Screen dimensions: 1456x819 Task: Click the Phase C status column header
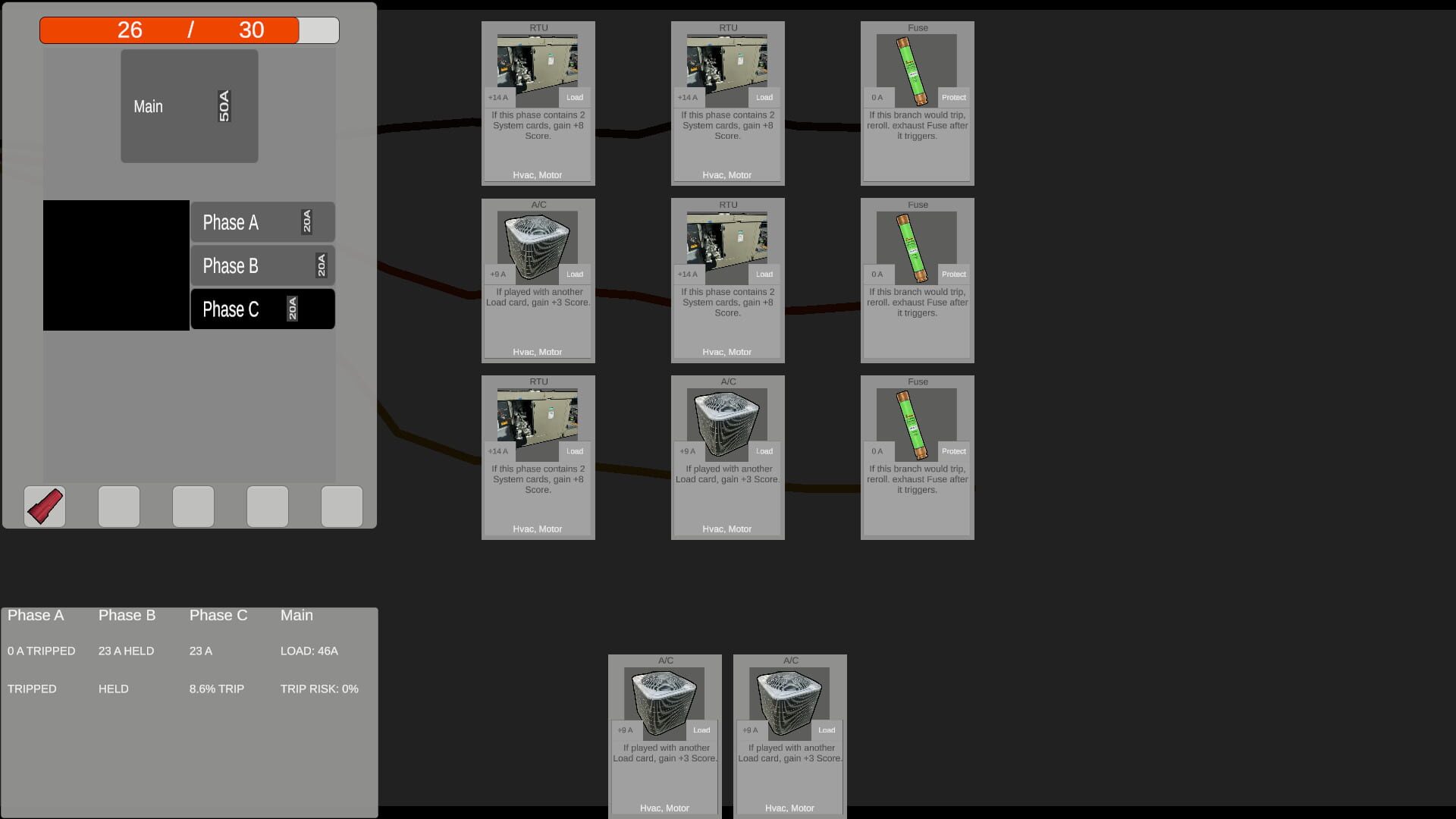[x=218, y=615]
